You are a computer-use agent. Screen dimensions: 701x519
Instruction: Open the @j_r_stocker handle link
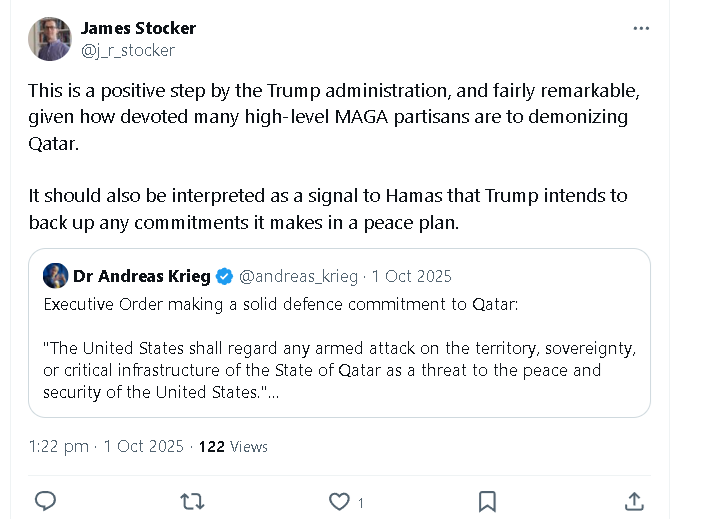128,51
